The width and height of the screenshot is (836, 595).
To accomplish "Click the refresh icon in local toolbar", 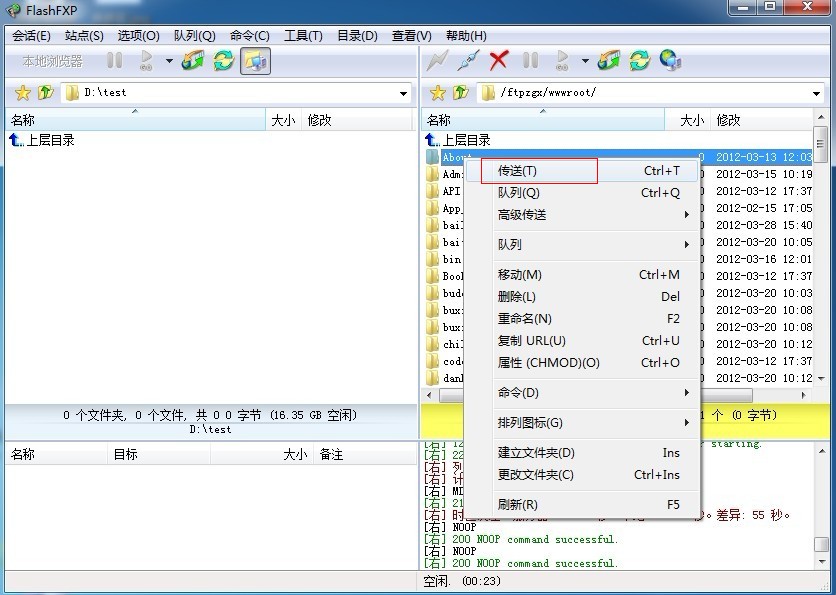I will tap(224, 61).
